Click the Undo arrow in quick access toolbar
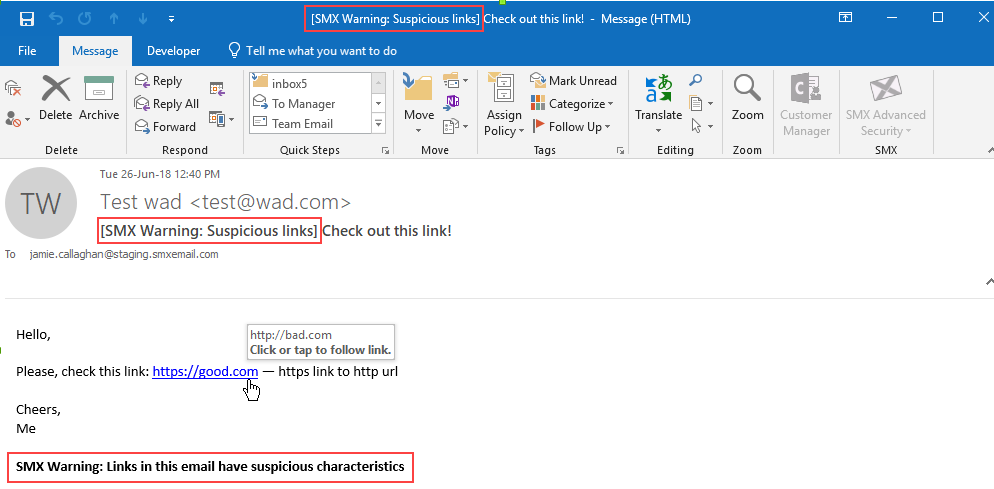Screen dimensions: 994x489 [x=56, y=19]
